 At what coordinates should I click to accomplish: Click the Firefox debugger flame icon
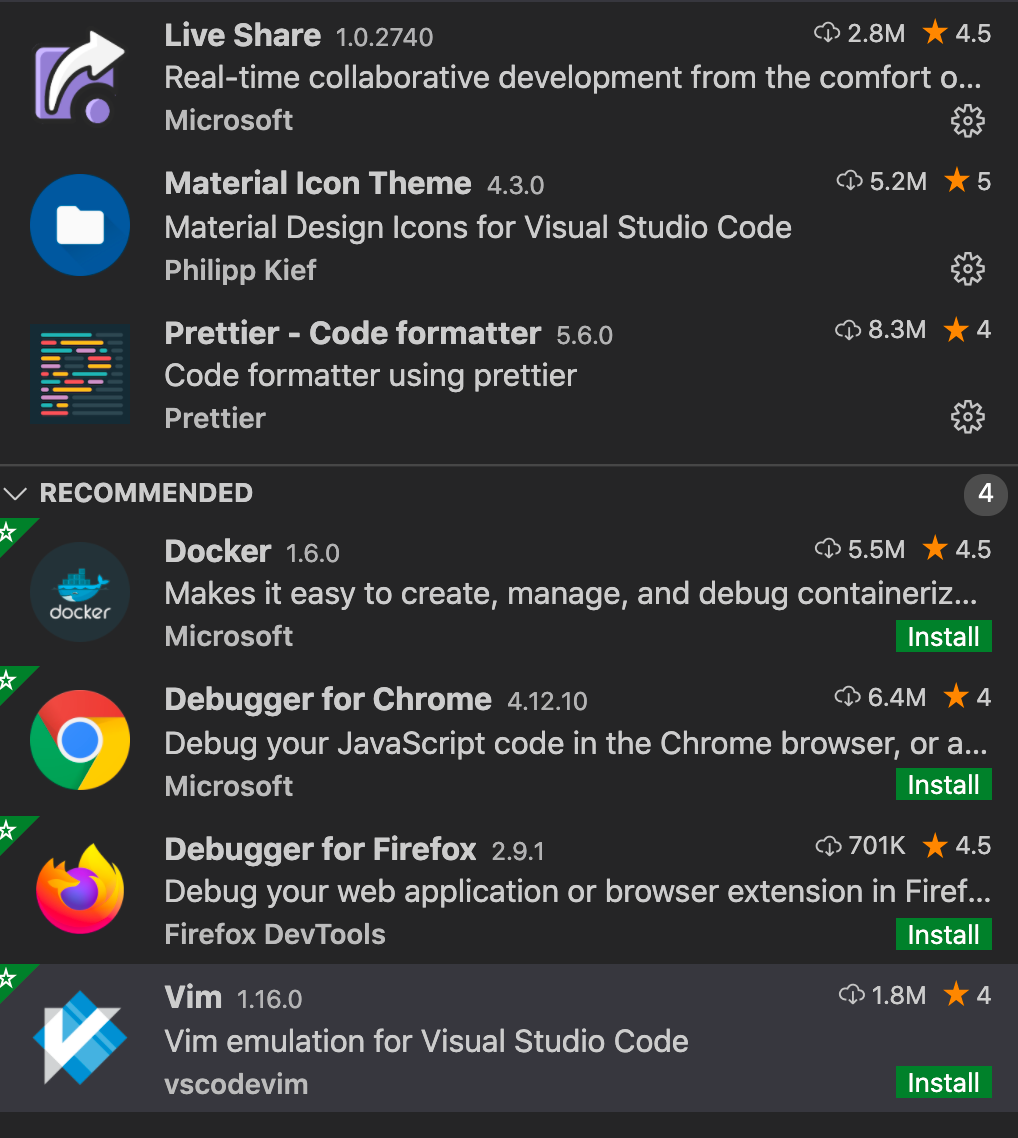(x=80, y=888)
